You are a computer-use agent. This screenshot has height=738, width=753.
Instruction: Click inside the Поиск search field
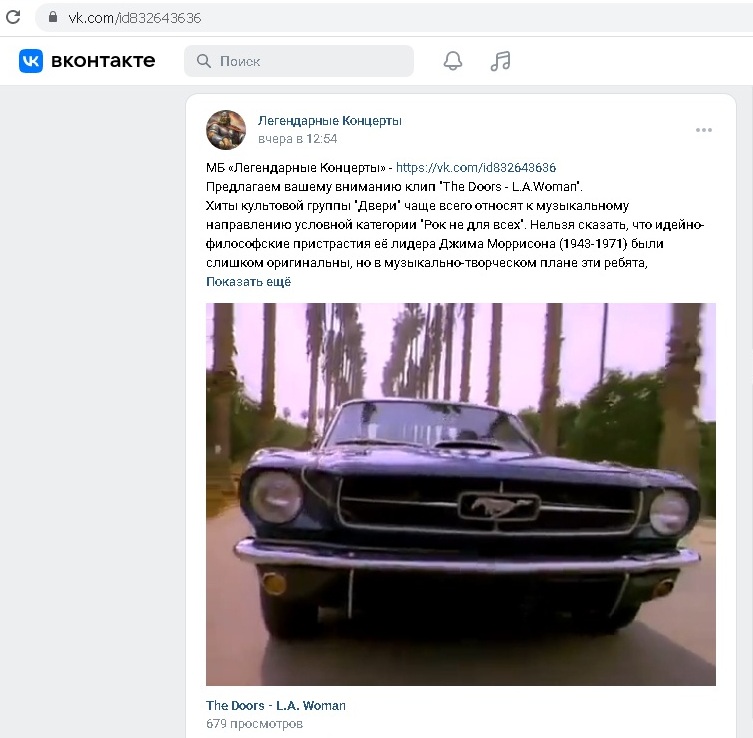299,61
